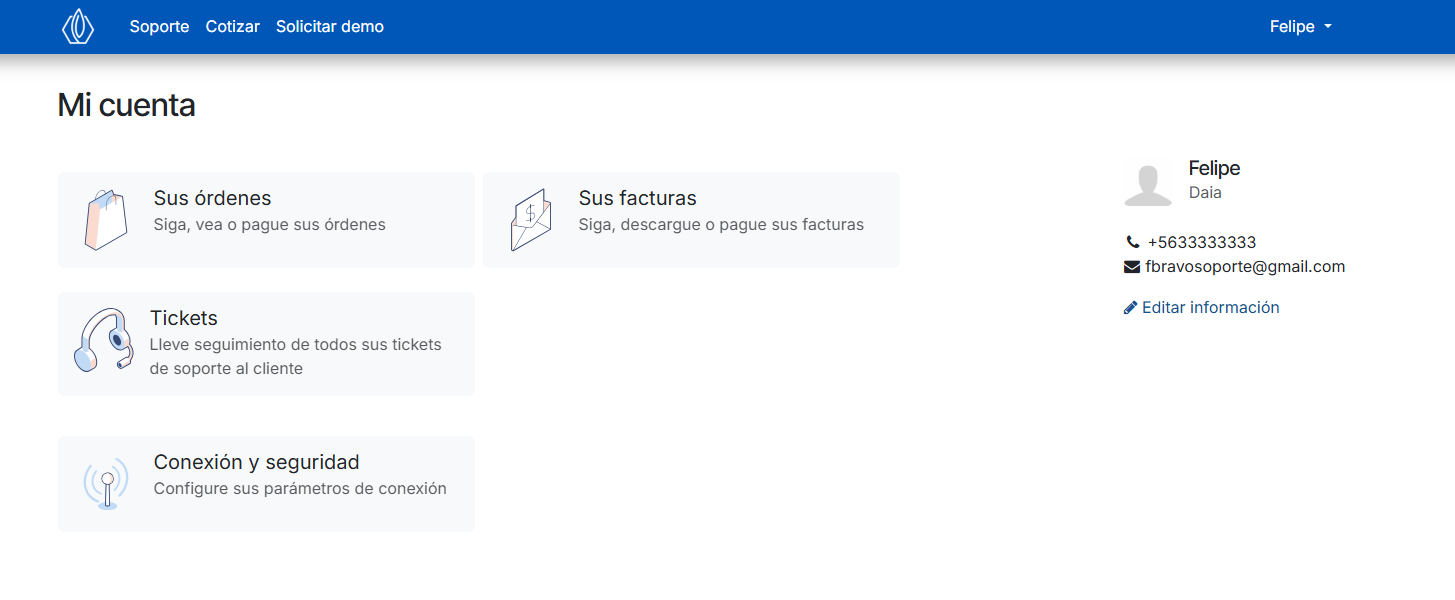Expand the Felipe user menu
The image size is (1455, 600).
1300,26
